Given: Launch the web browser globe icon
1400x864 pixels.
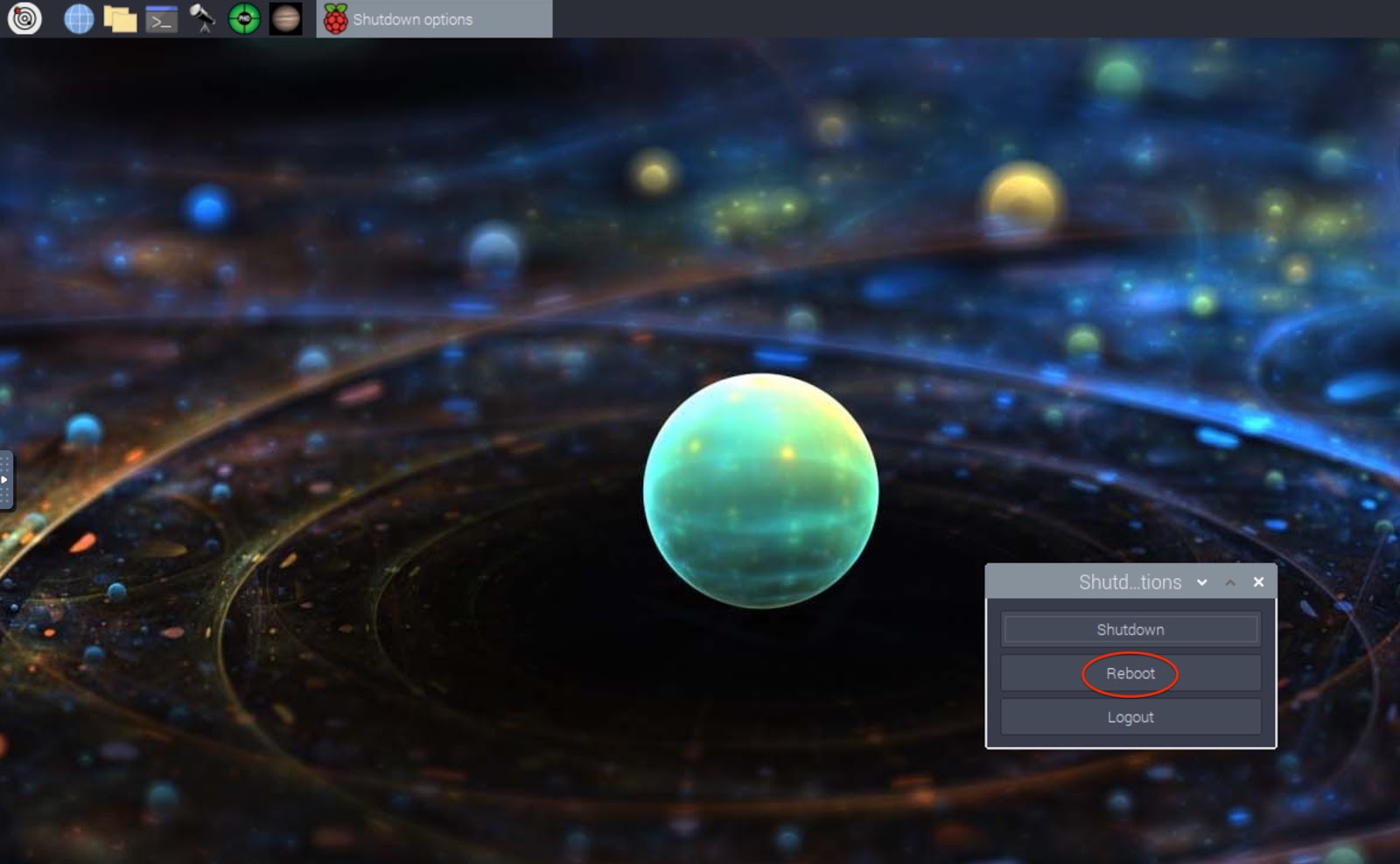Looking at the screenshot, I should coord(79,18).
